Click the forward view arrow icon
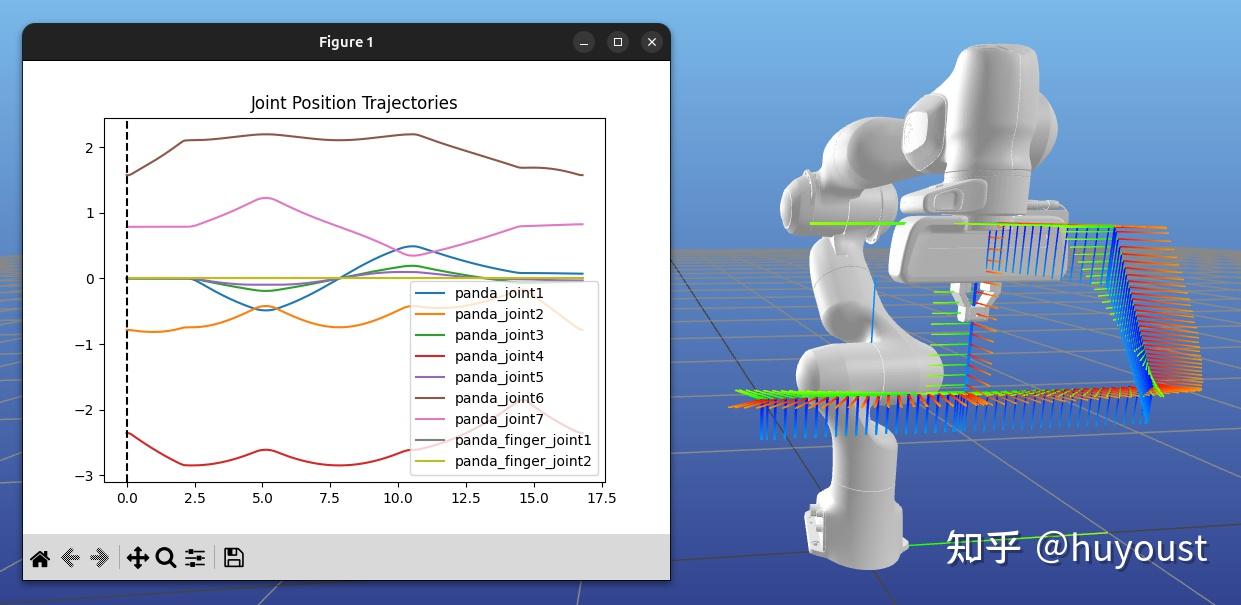The height and width of the screenshot is (605, 1241). click(x=99, y=558)
